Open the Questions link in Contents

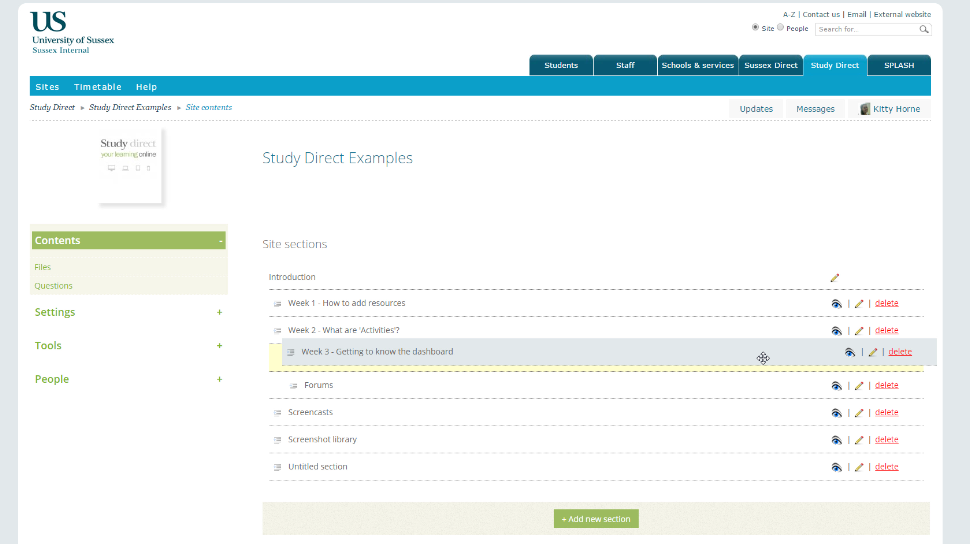[53, 286]
